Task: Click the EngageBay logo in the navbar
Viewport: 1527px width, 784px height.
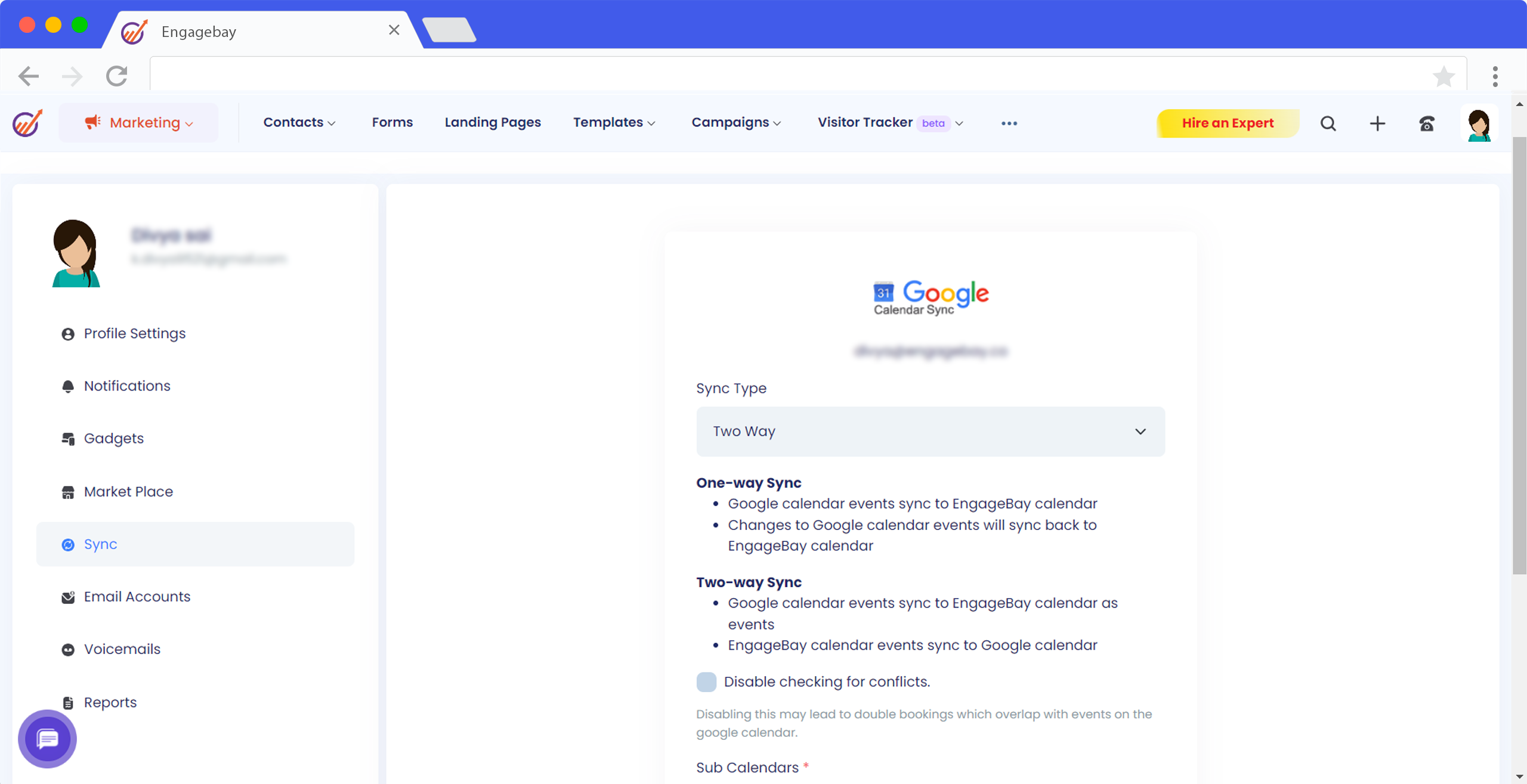Action: 27,123
